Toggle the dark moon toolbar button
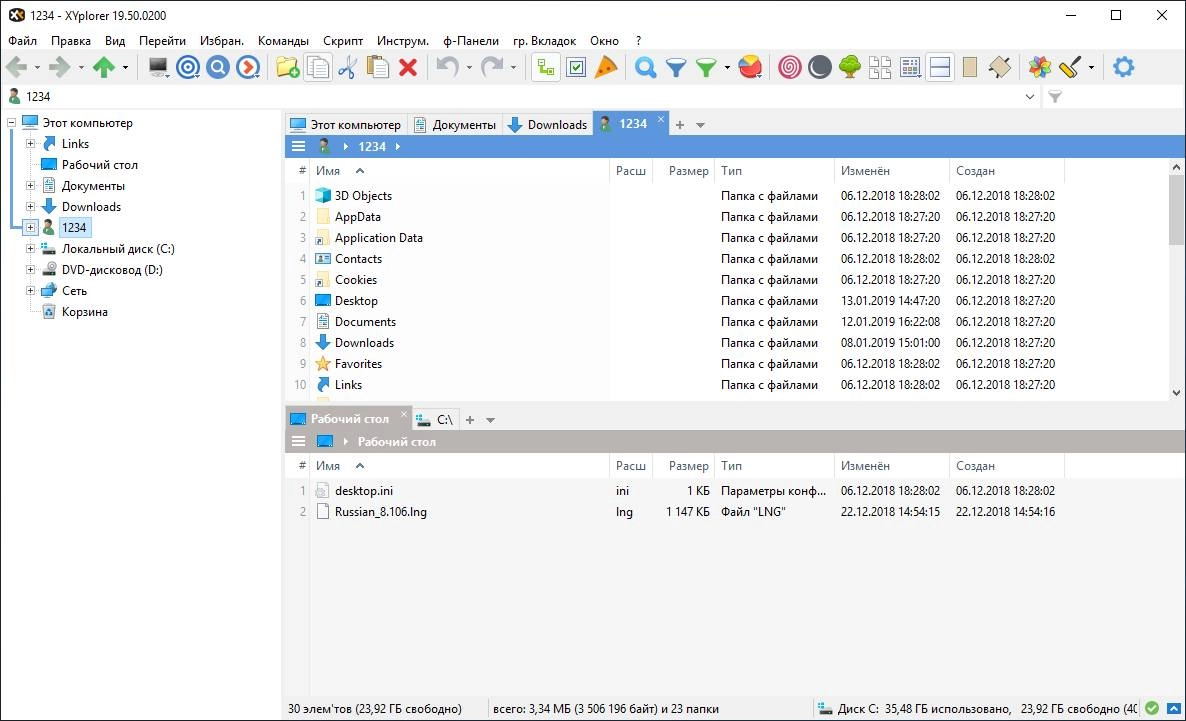This screenshot has width=1186, height=721. click(819, 67)
